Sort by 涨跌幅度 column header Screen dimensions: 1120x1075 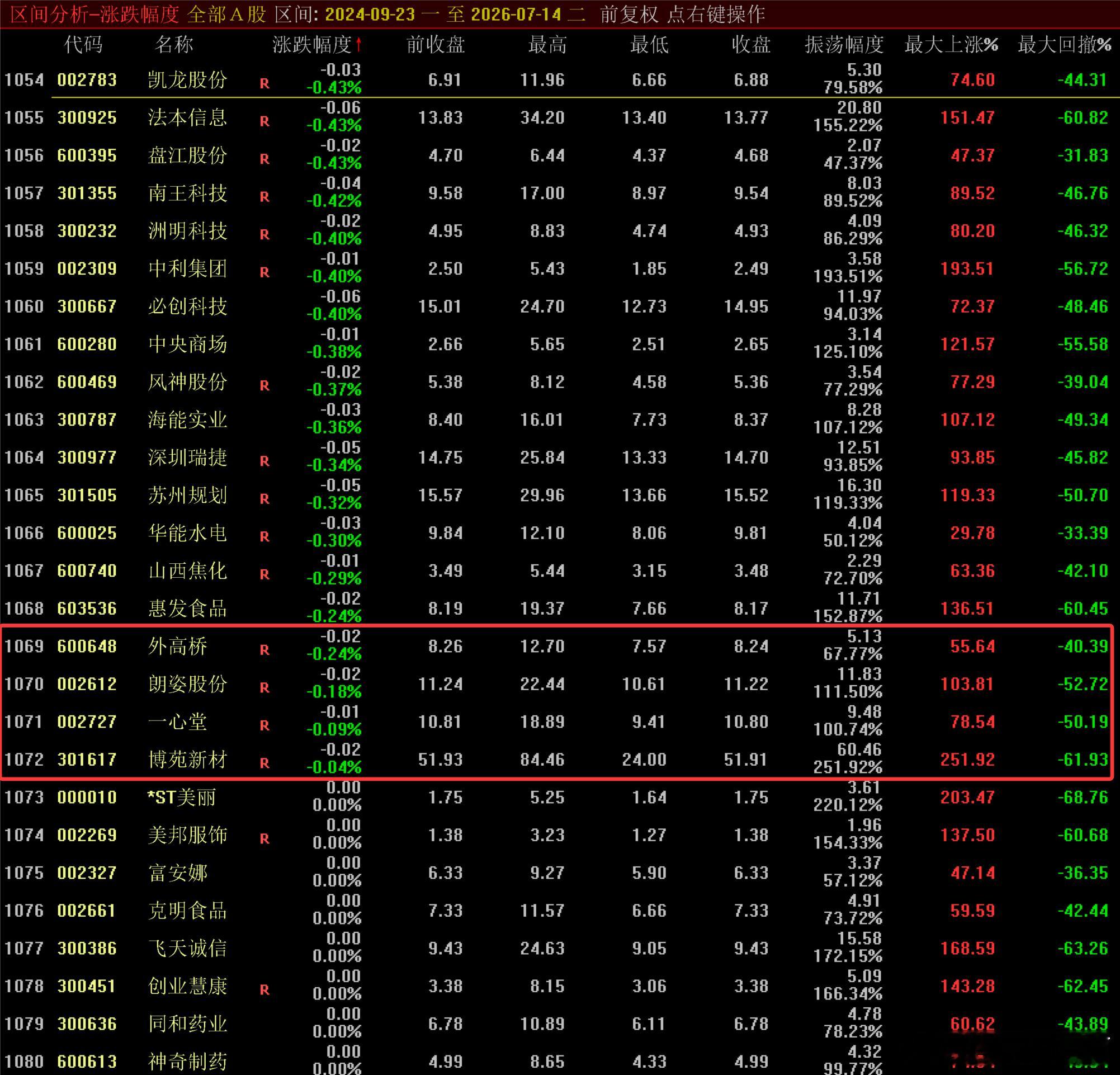317,45
